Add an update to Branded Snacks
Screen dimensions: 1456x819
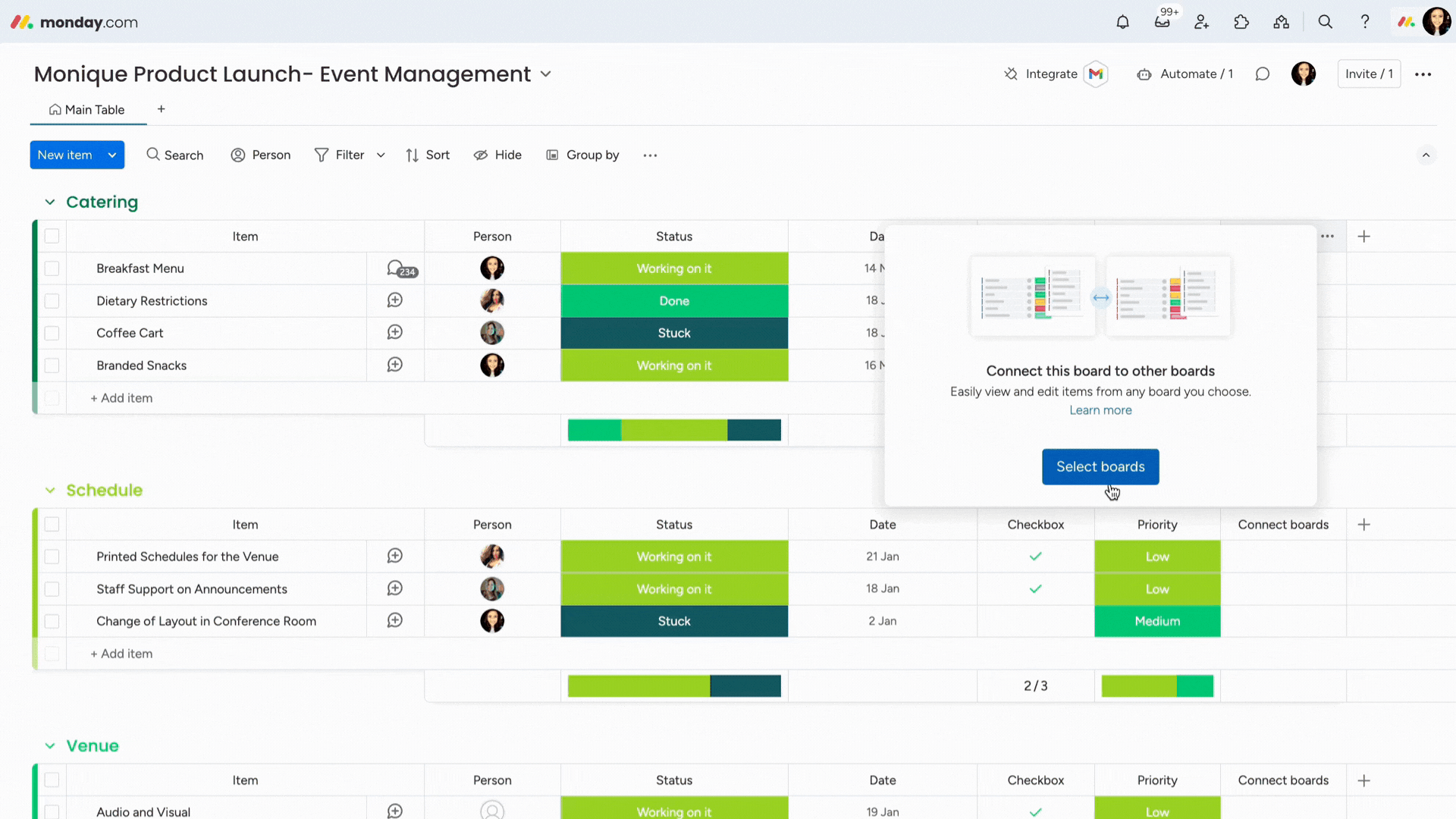(x=395, y=365)
